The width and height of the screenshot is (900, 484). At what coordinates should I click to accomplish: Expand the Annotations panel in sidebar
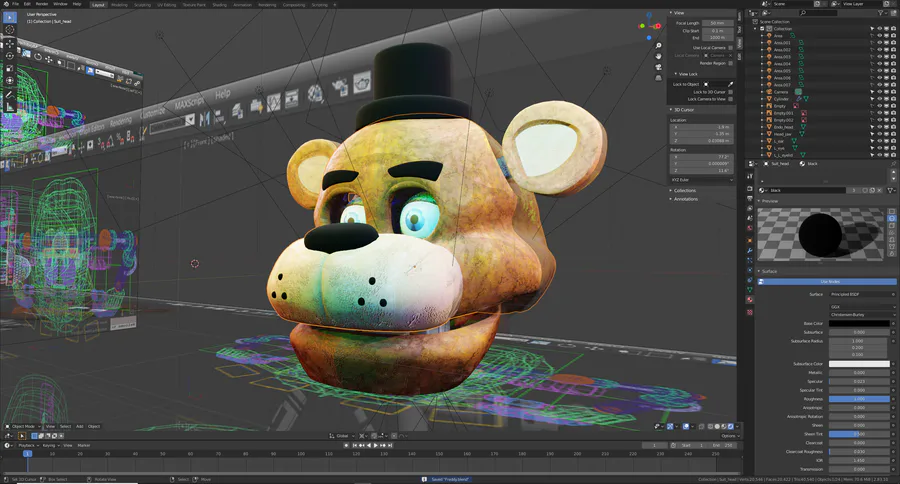(x=684, y=199)
